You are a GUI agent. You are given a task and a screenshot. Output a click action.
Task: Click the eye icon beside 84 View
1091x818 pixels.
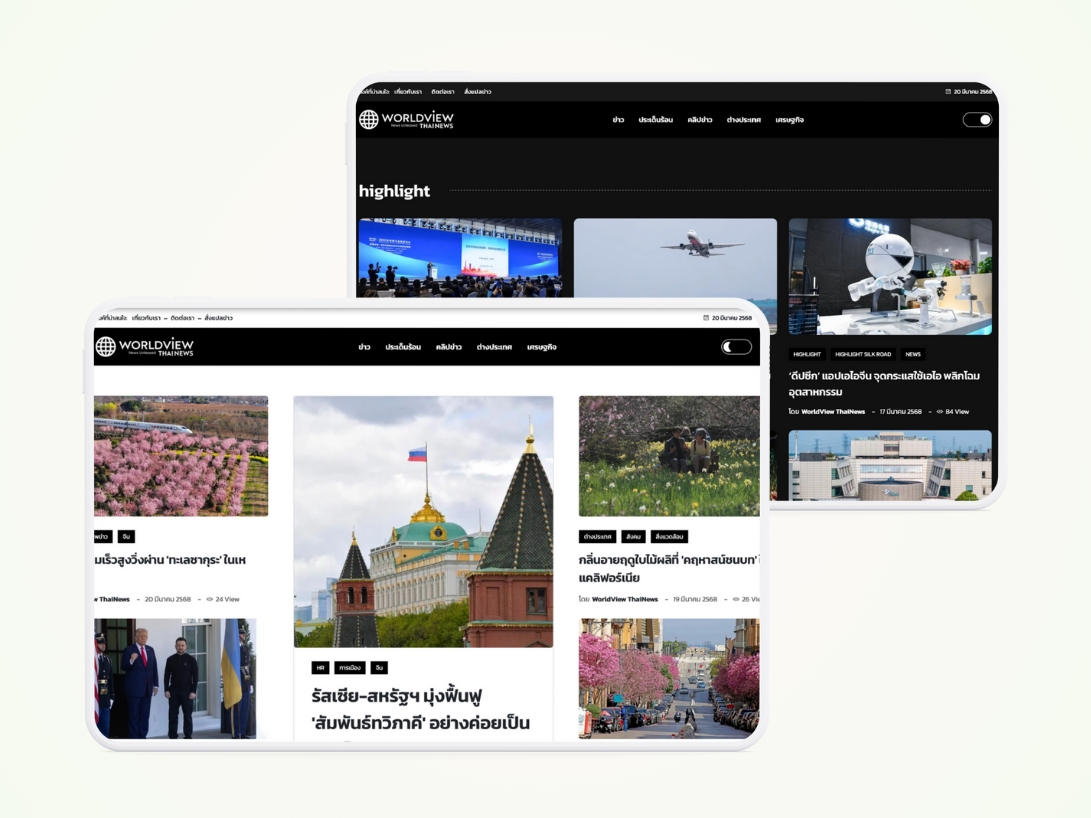[x=939, y=412]
